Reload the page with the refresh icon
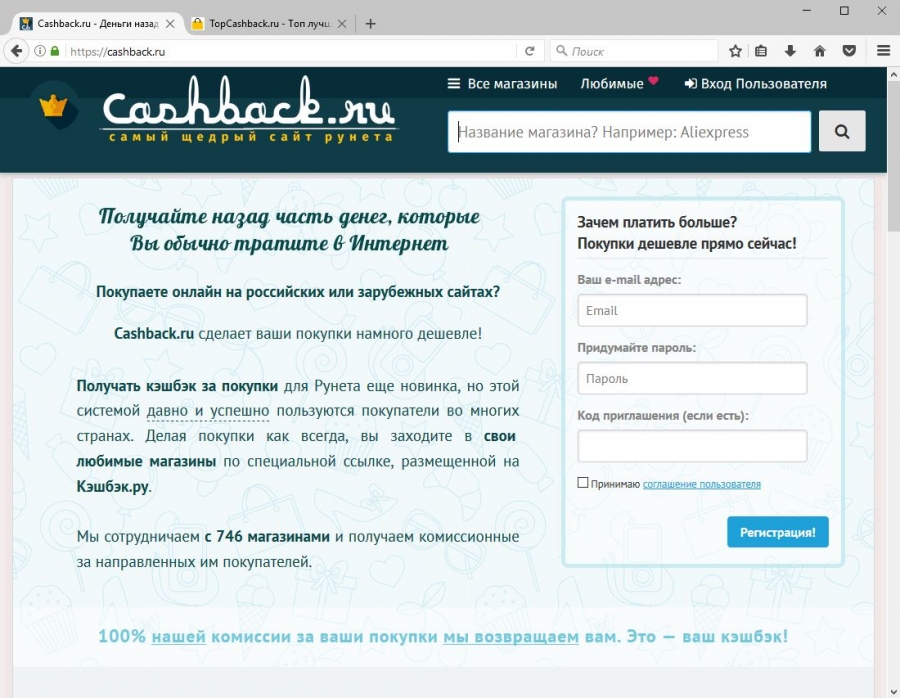Screen dimensions: 900x698 (x=530, y=51)
